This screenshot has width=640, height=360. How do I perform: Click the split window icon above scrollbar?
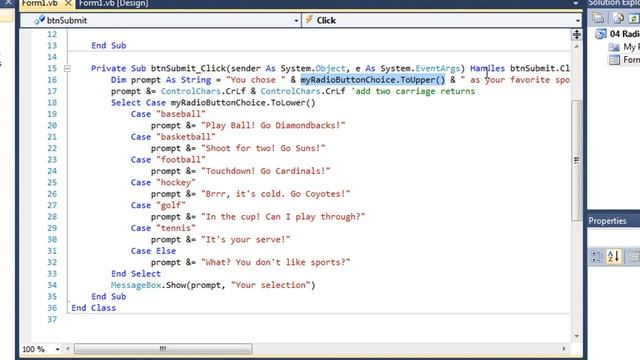[x=576, y=34]
